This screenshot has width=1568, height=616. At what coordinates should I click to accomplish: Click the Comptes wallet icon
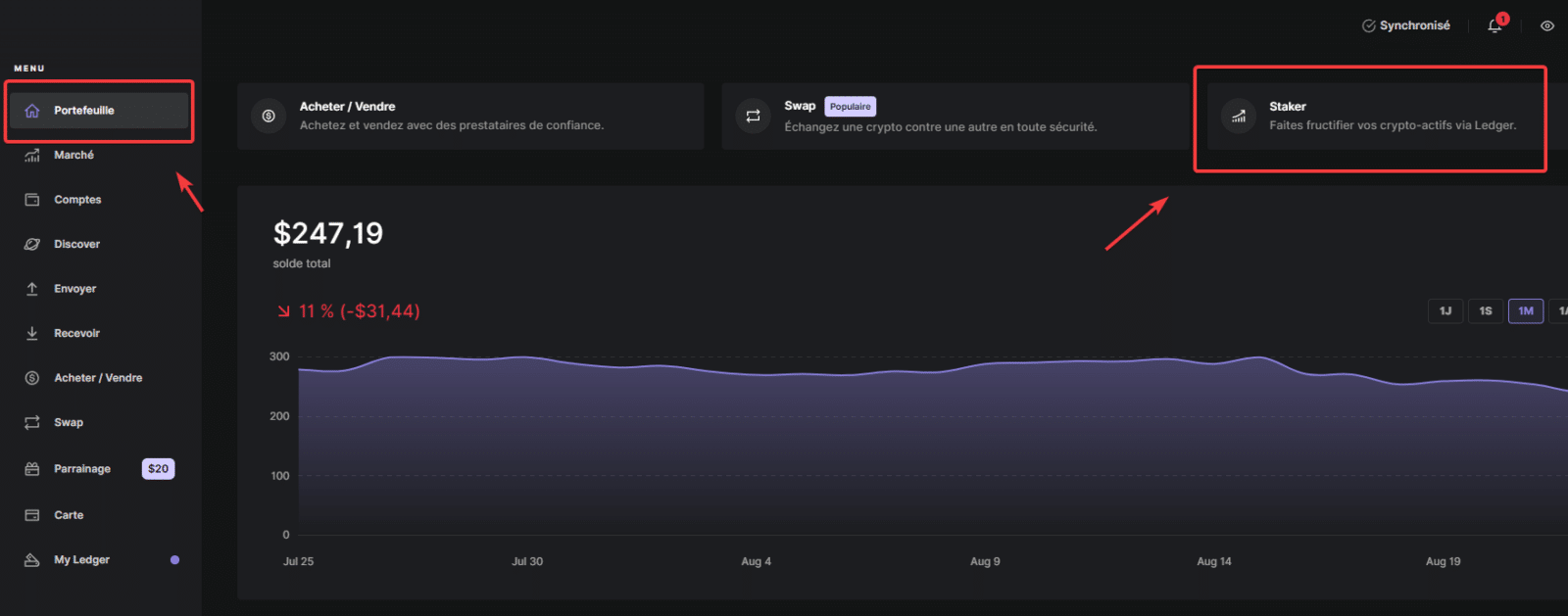click(32, 200)
